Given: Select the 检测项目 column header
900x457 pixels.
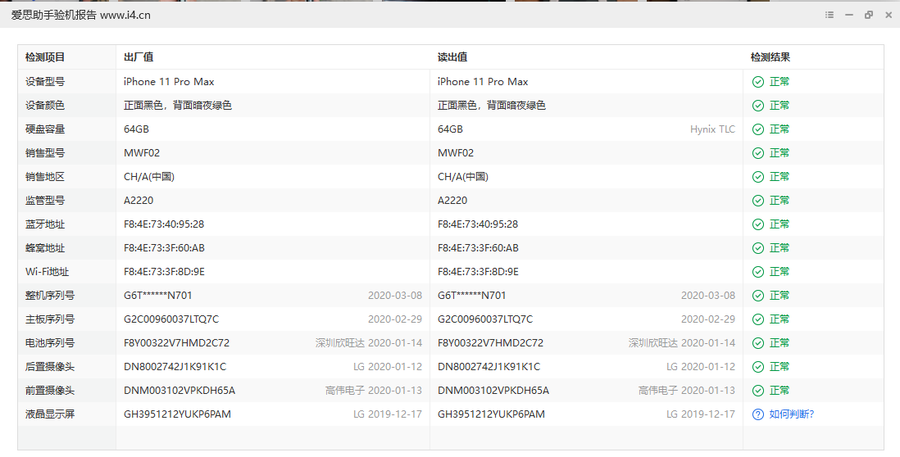Looking at the screenshot, I should tap(45, 57).
